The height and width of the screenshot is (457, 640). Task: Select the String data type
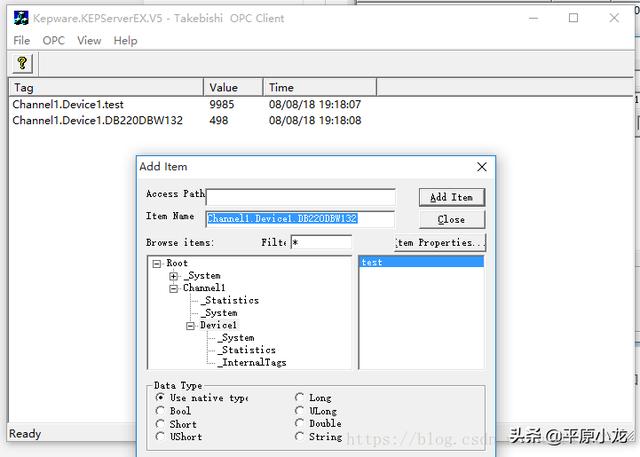tap(299, 436)
